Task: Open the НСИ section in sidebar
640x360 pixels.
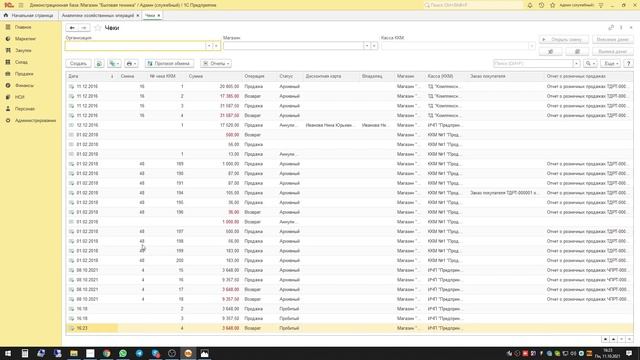Action: point(20,97)
